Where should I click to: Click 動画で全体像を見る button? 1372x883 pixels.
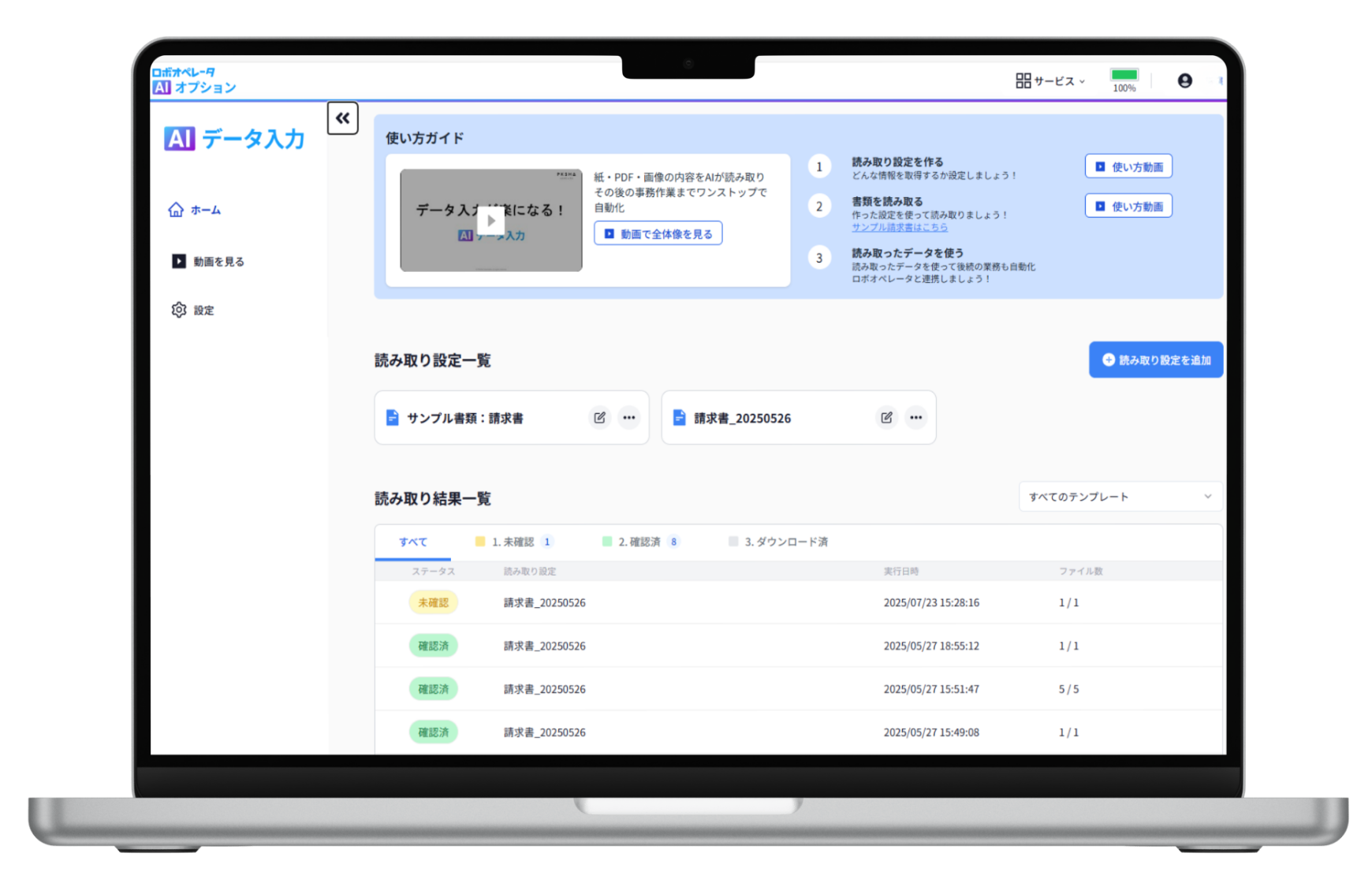pyautogui.click(x=658, y=233)
